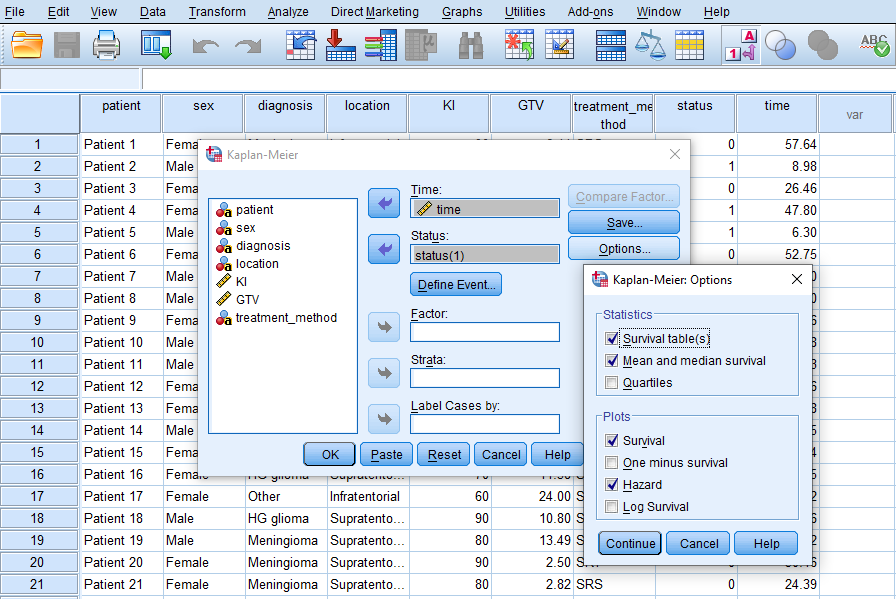Enable the Quartiles checkbox

click(x=611, y=383)
